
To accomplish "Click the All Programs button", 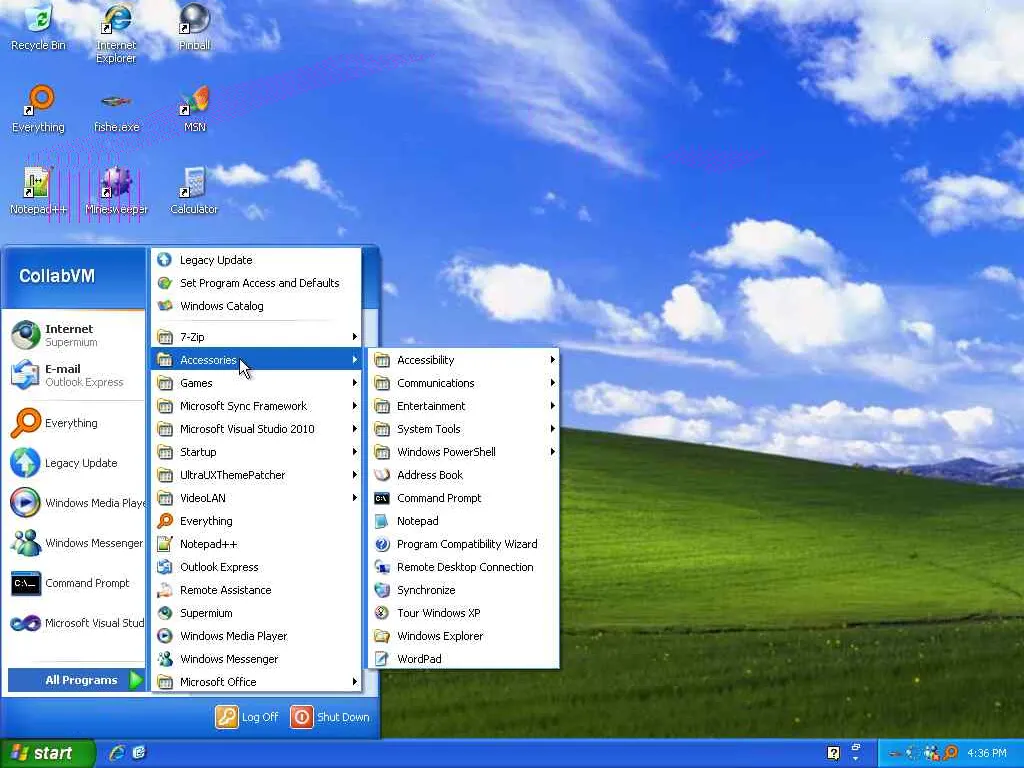I will coord(76,680).
